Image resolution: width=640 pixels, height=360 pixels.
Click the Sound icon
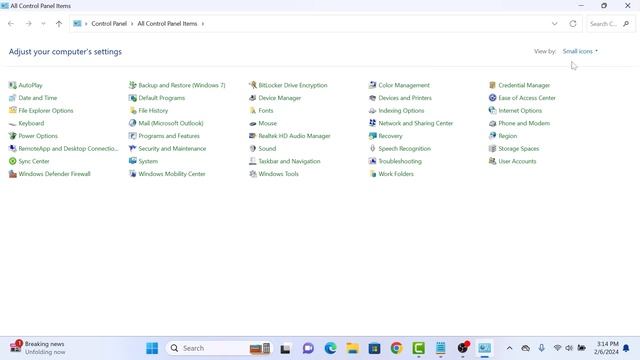coord(253,149)
